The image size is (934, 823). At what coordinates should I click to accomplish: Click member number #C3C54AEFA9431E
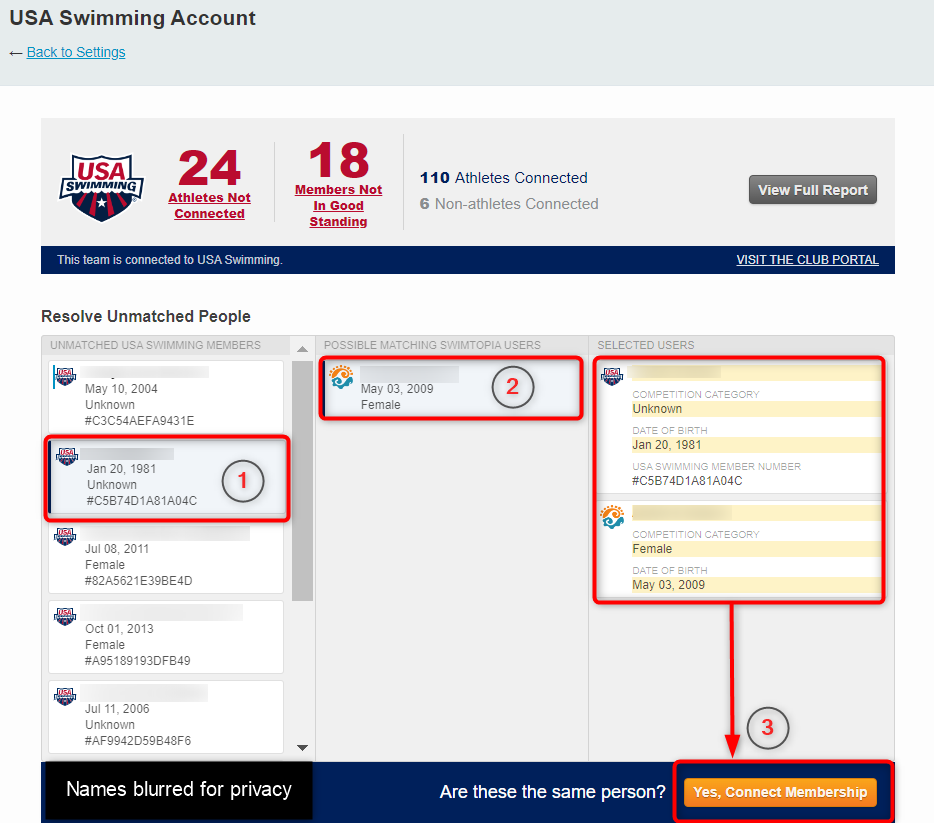139,420
